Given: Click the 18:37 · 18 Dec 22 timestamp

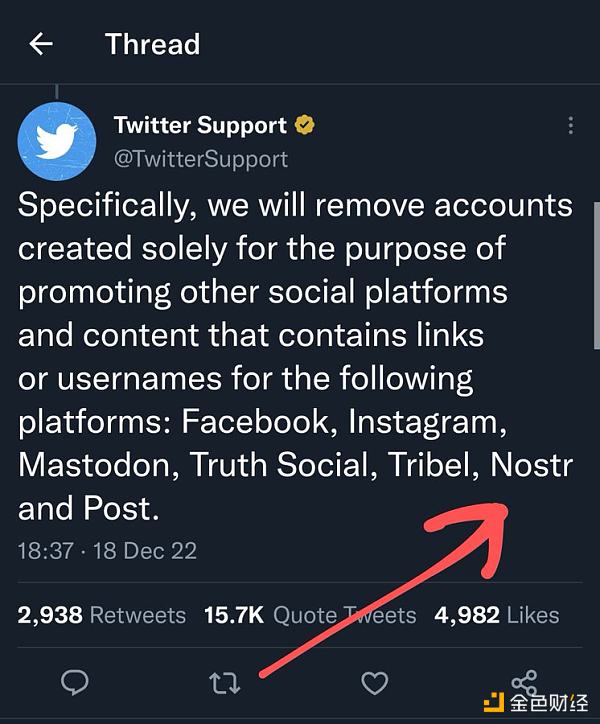Looking at the screenshot, I should [107, 550].
